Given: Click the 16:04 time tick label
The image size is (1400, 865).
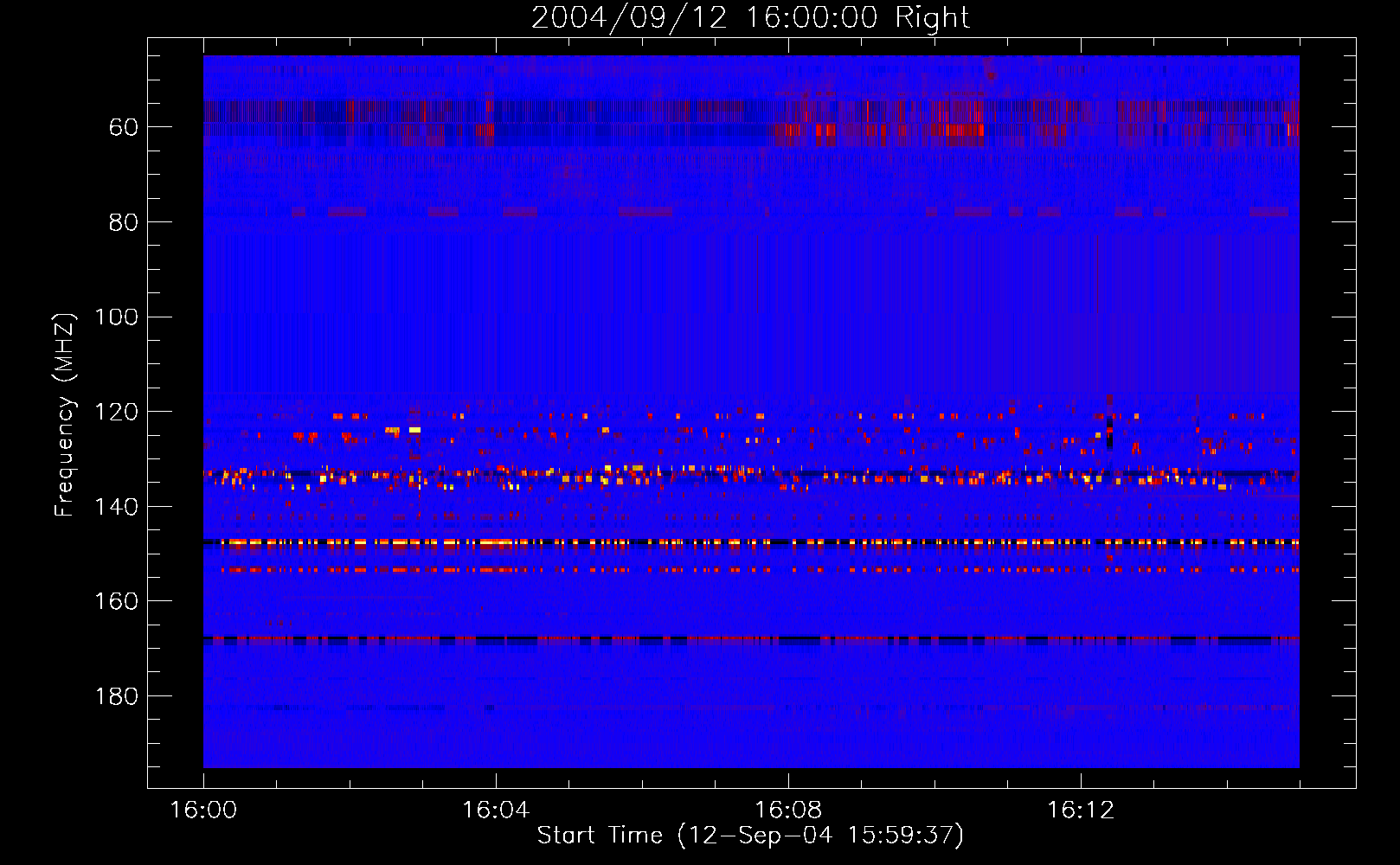Looking at the screenshot, I should 496,811.
